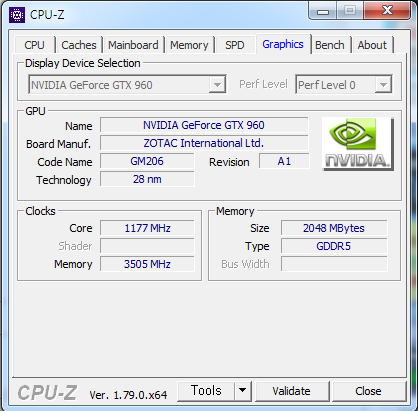
Task: Click the CPU-Z app icon in title bar
Action: (x=17, y=15)
